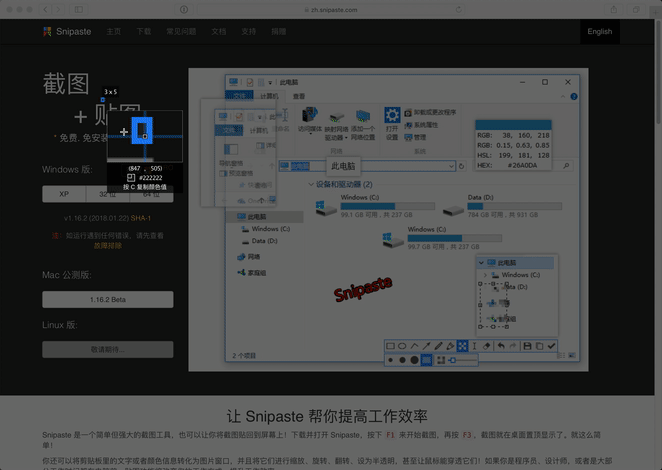Choose the medium brush size dot
Screen dimensions: 662x470
pyautogui.click(x=402, y=360)
